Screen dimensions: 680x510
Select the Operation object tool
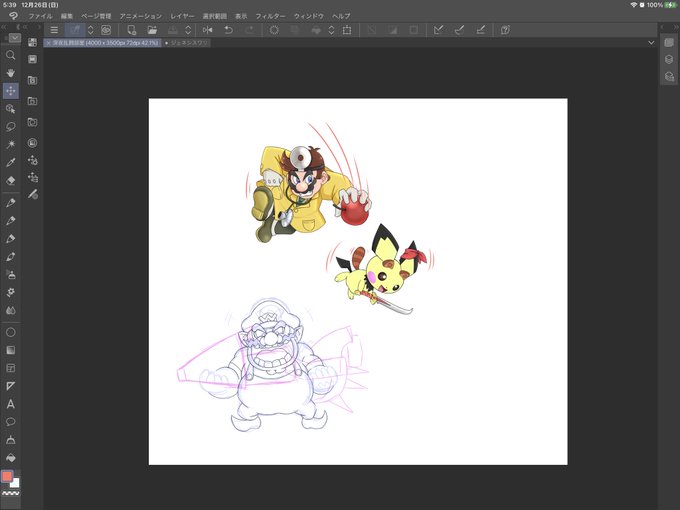[10, 109]
